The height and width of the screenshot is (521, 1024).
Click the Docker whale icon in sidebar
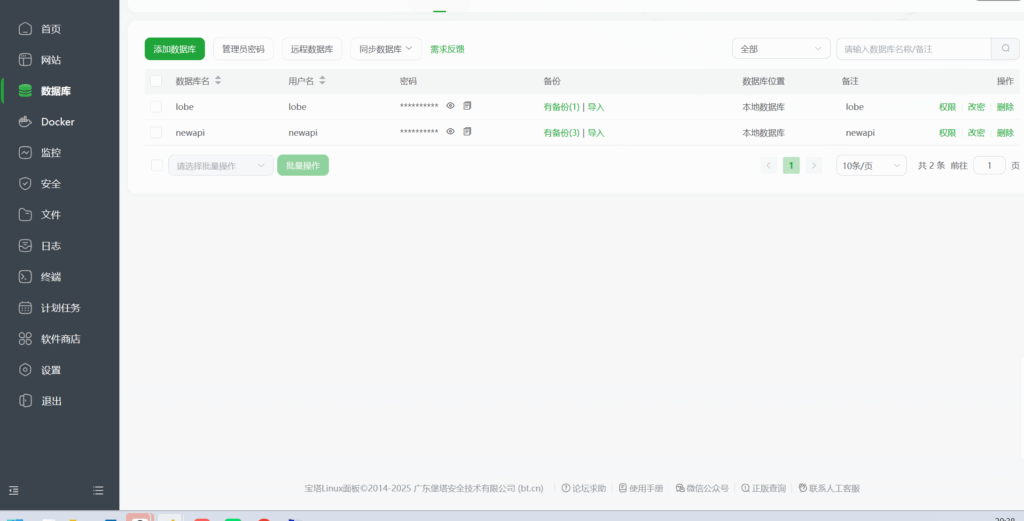(x=26, y=122)
